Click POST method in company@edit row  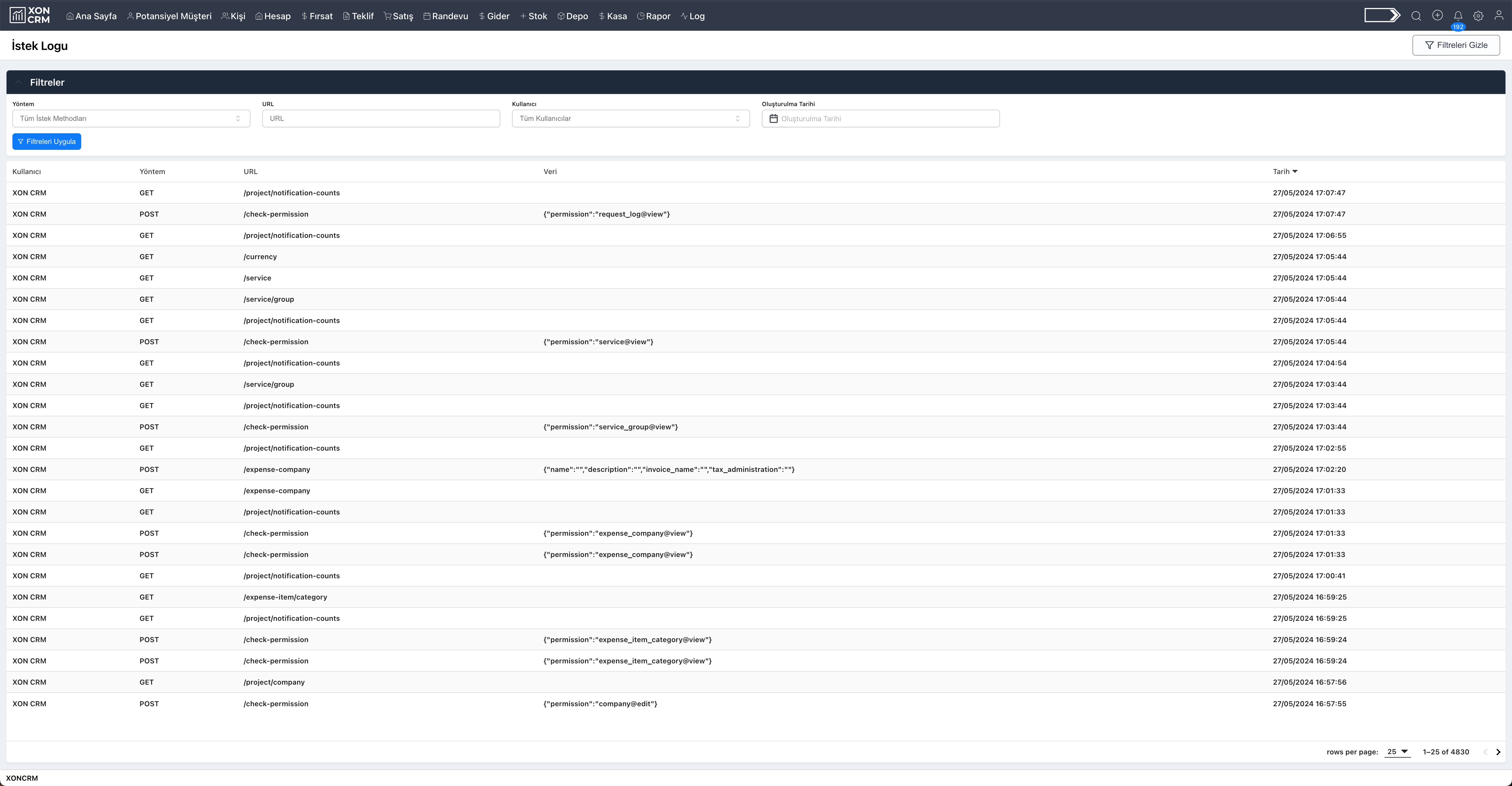coord(149,704)
